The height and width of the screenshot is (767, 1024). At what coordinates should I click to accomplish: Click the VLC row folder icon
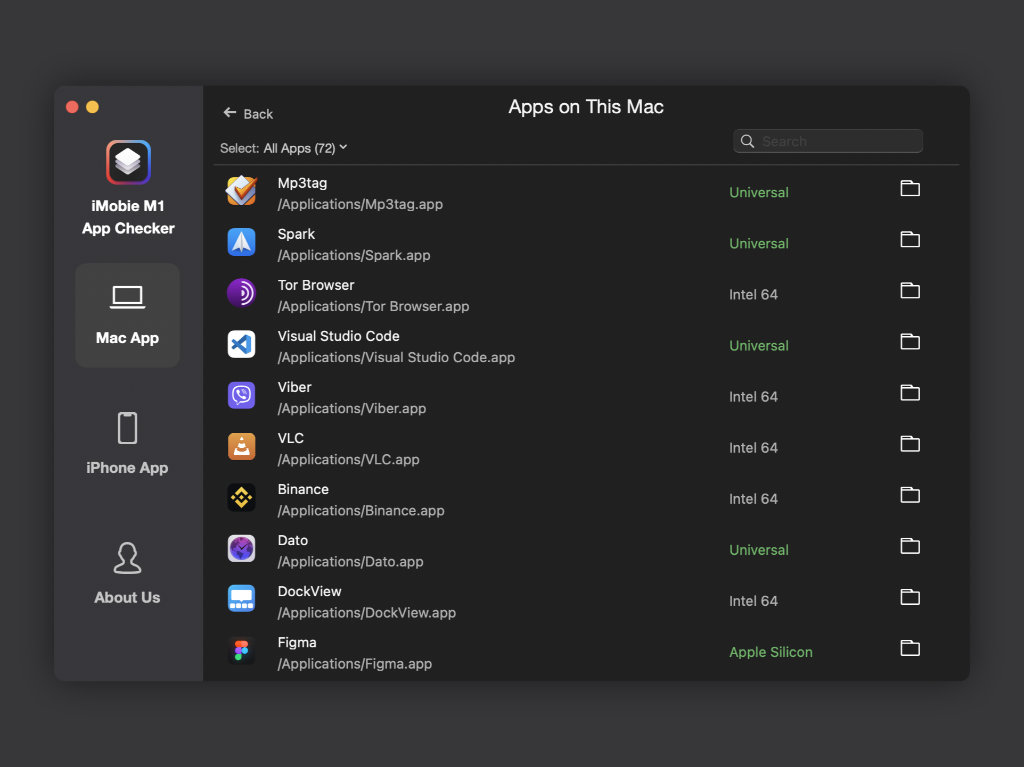pyautogui.click(x=910, y=444)
